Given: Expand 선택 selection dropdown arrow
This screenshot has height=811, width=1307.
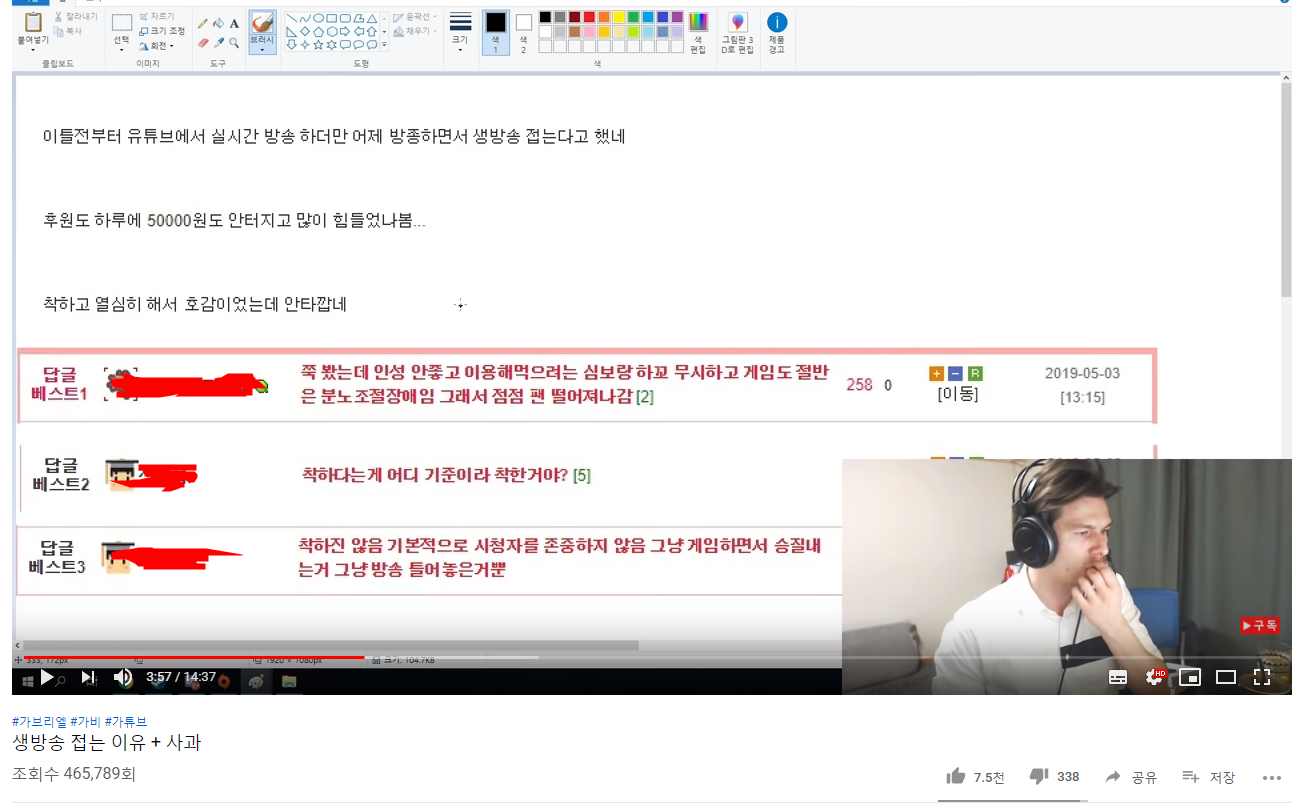Looking at the screenshot, I should tap(122, 48).
